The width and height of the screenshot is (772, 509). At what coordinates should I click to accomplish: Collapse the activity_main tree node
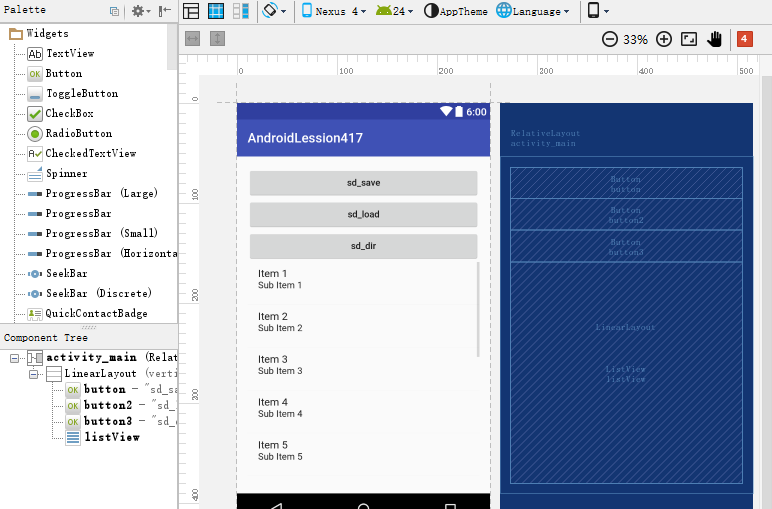tap(14, 358)
